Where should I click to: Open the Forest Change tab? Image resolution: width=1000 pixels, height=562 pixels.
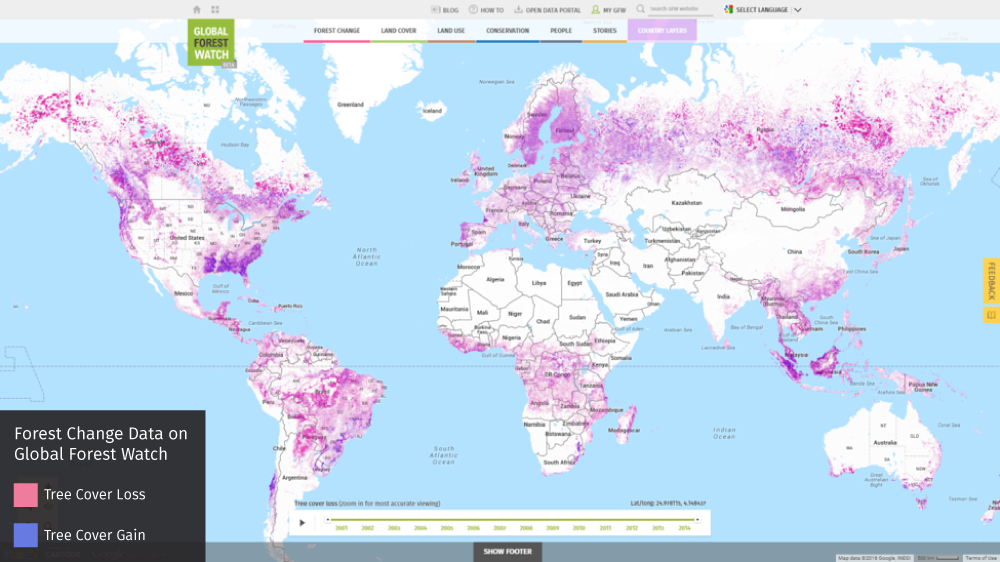pos(337,31)
